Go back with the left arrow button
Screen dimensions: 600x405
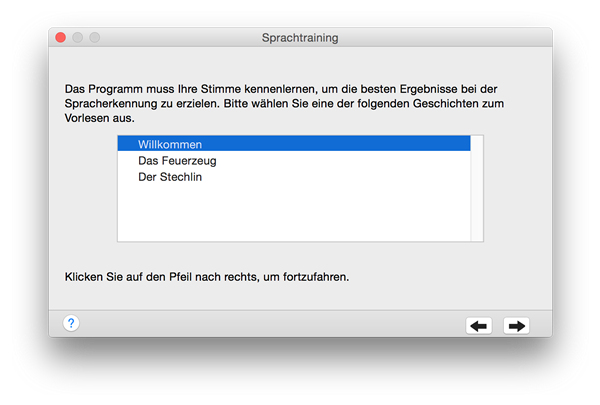479,326
